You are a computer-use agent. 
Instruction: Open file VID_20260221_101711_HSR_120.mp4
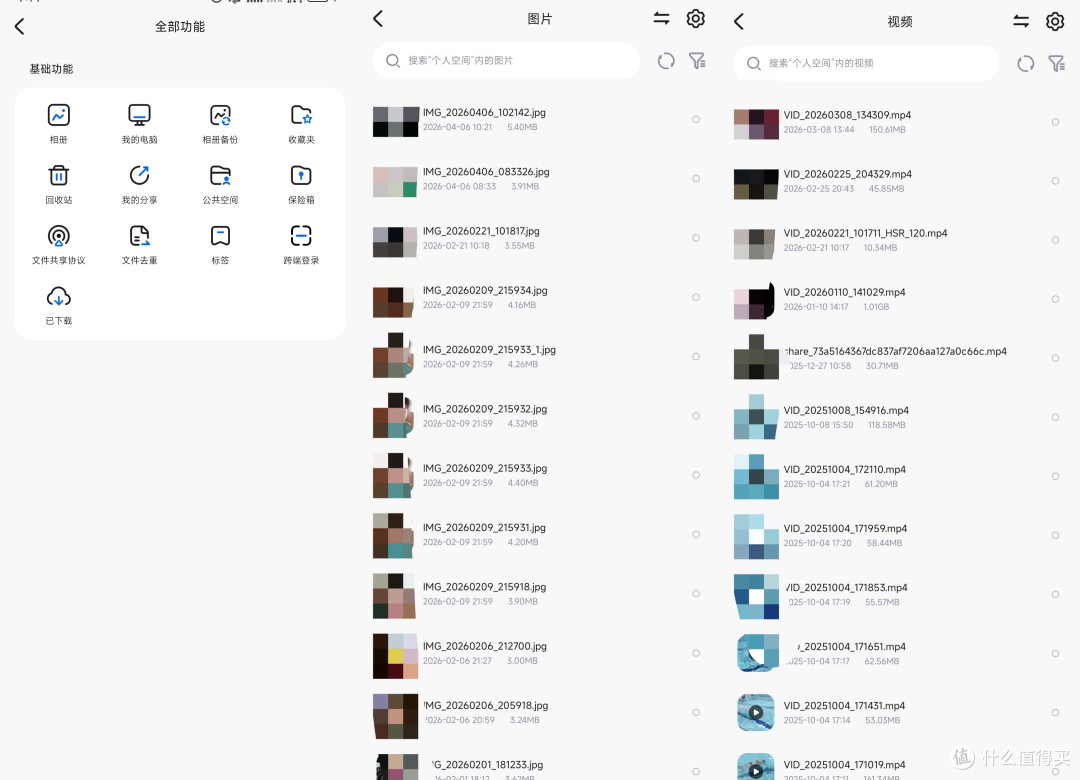point(865,233)
